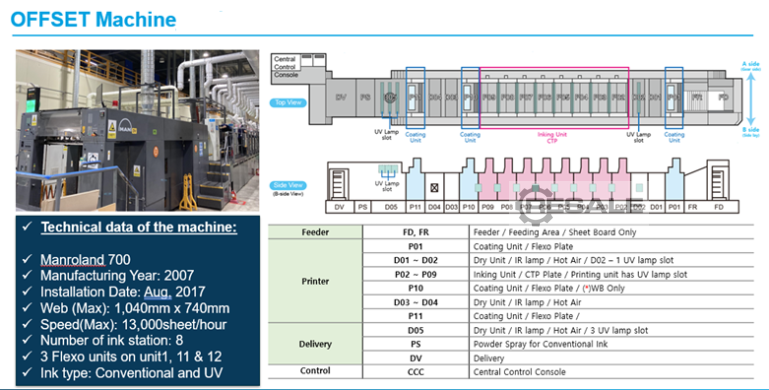The width and height of the screenshot is (769, 390).
Task: Click the CCC cell in Control row
Action: click(415, 372)
